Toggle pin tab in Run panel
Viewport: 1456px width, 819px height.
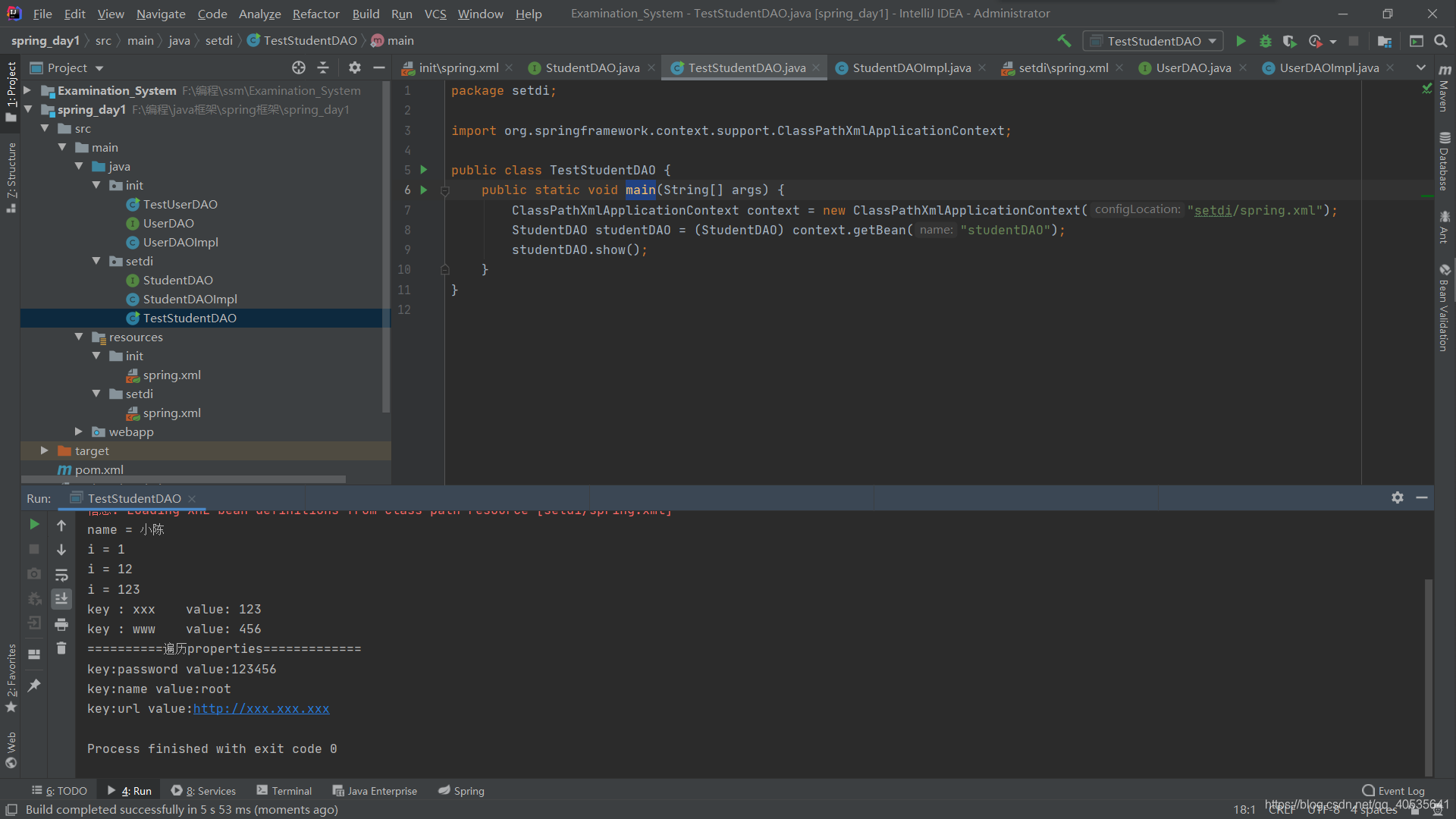34,686
